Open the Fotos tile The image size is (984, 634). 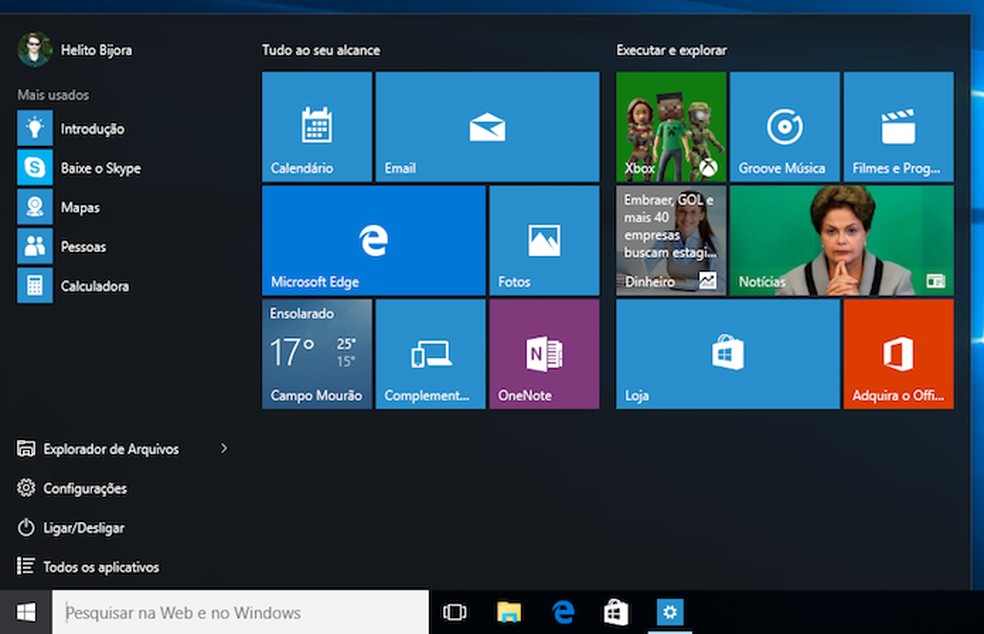click(x=544, y=240)
